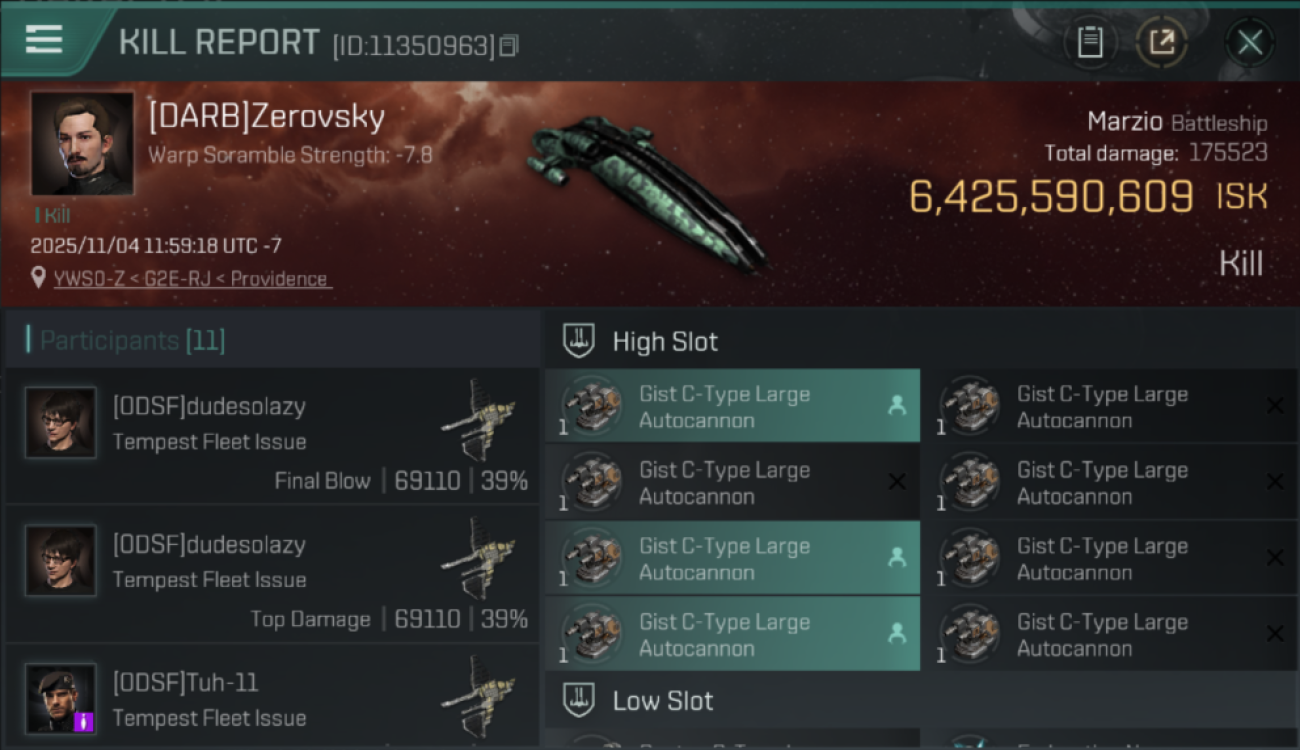Open the hamburger menu in top-left corner

coord(44,39)
